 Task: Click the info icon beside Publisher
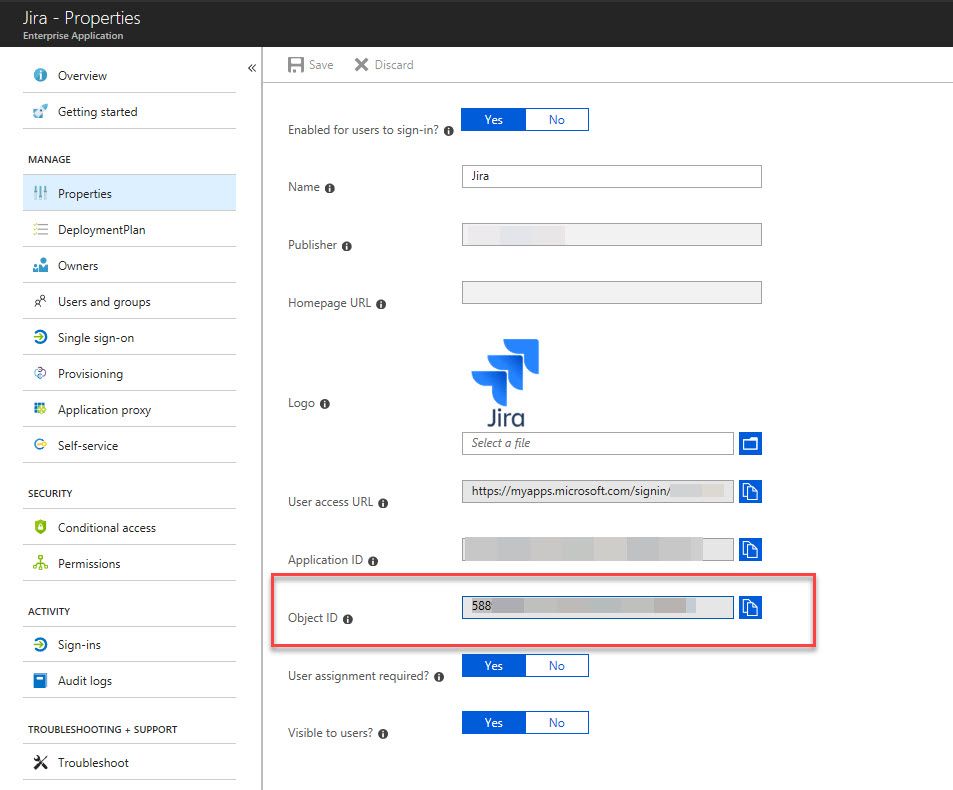(x=346, y=246)
